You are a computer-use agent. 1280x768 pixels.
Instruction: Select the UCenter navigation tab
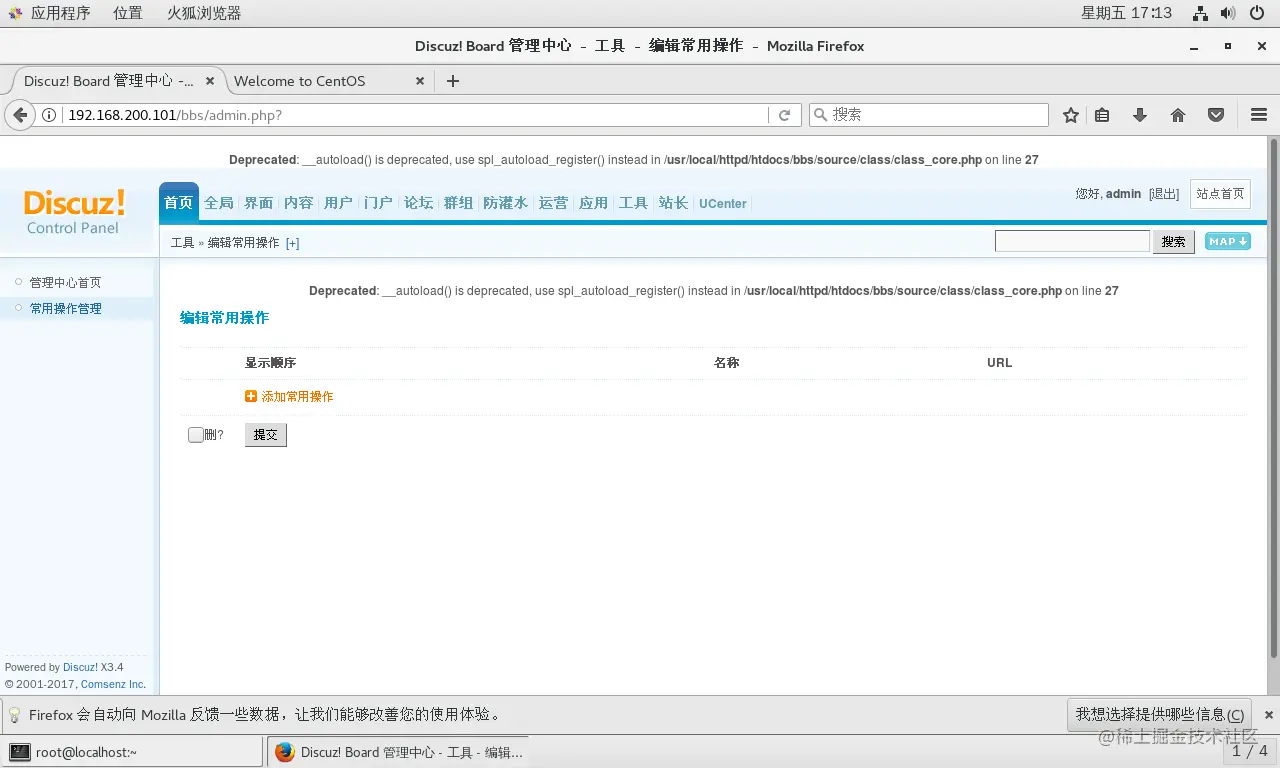[723, 203]
